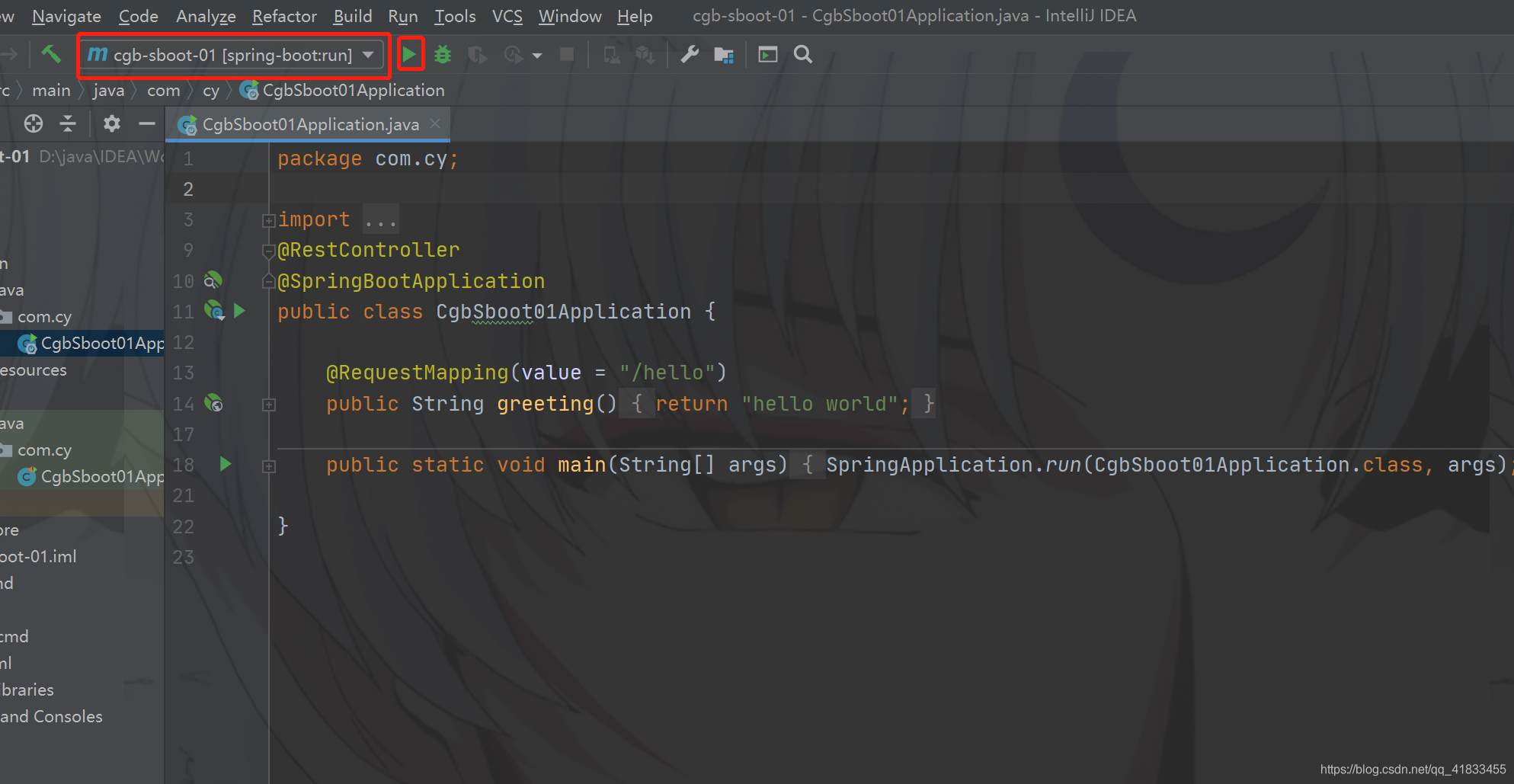
Task: Click the Stop square button
Action: click(x=566, y=54)
